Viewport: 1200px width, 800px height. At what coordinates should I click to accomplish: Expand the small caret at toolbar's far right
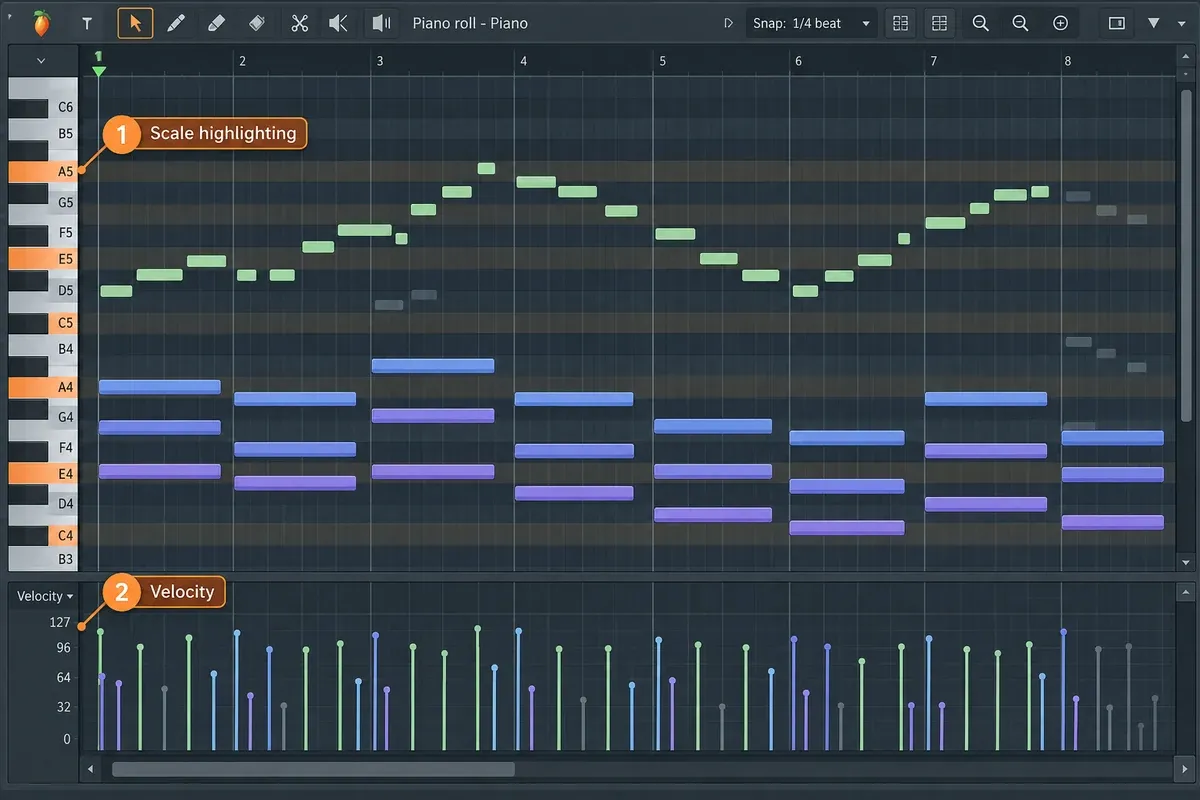pyautogui.click(x=1181, y=23)
